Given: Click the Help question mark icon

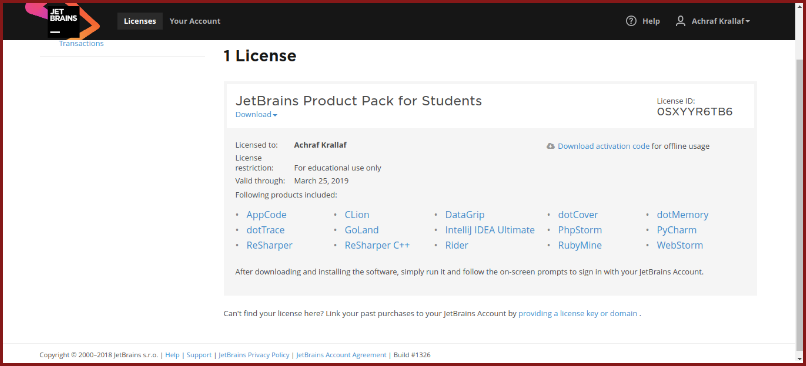Looking at the screenshot, I should [x=631, y=21].
